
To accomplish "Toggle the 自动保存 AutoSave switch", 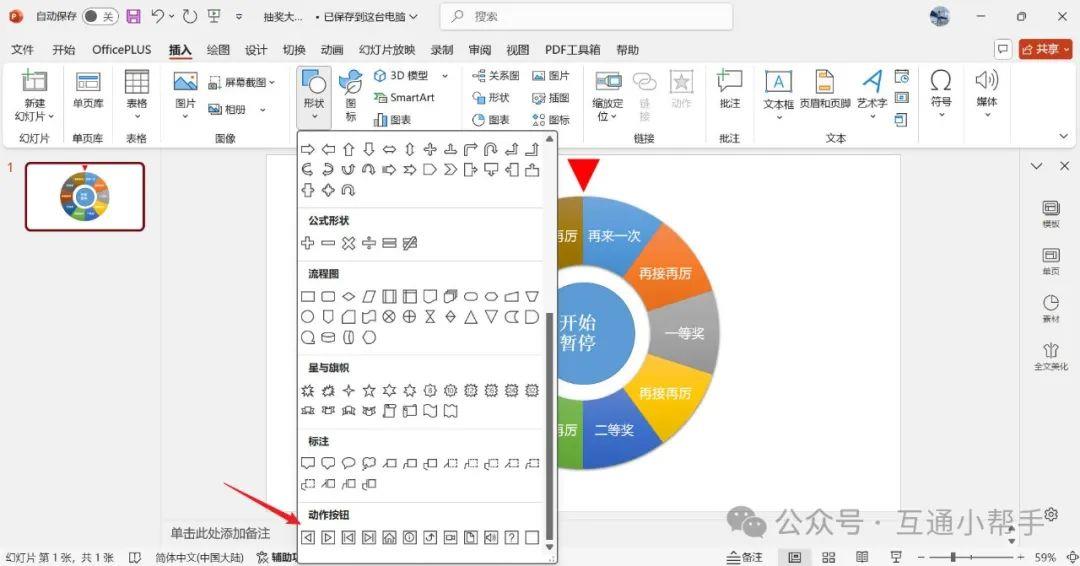I will [100, 16].
